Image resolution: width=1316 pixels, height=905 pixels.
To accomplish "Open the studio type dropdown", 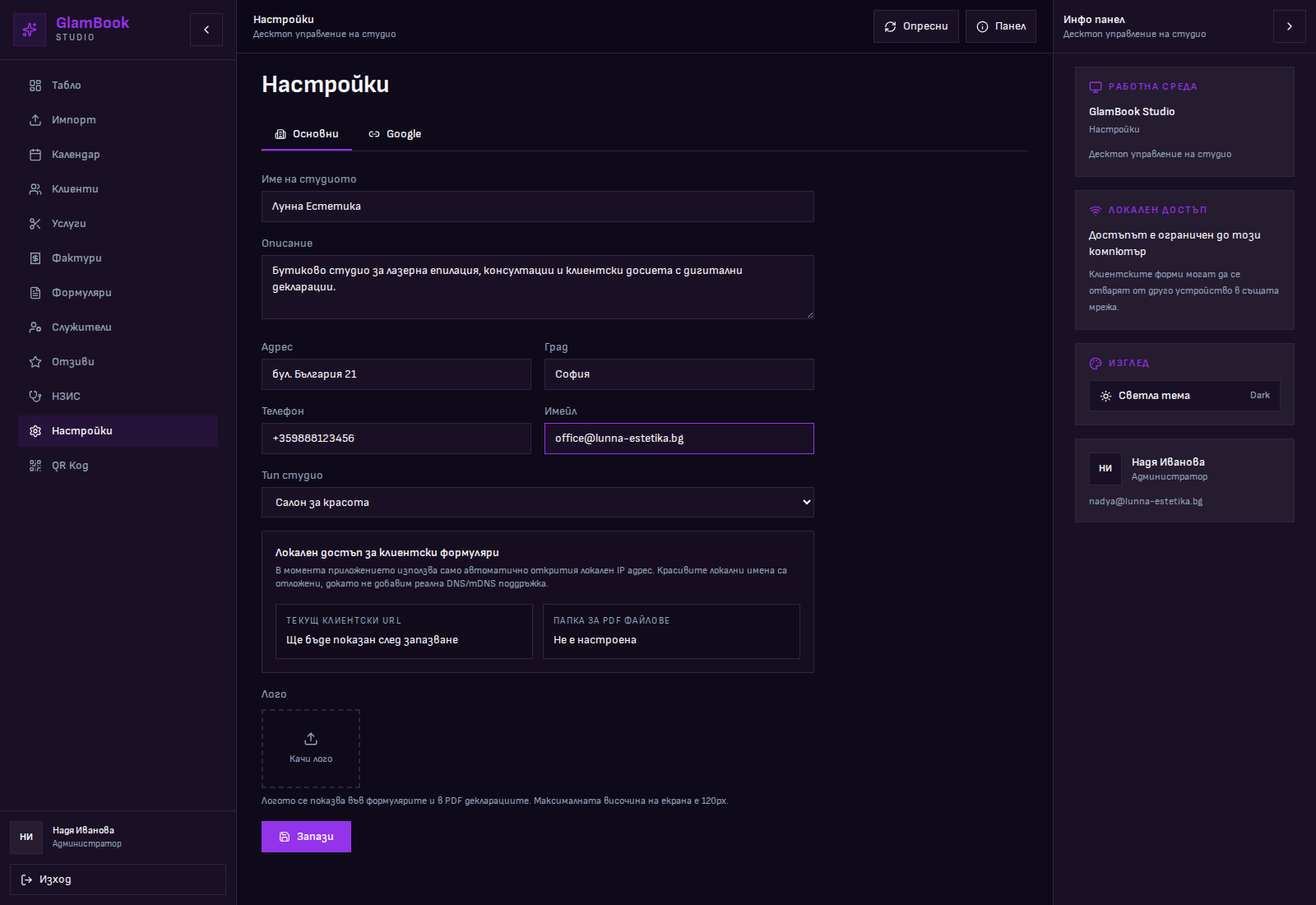I will click(537, 503).
